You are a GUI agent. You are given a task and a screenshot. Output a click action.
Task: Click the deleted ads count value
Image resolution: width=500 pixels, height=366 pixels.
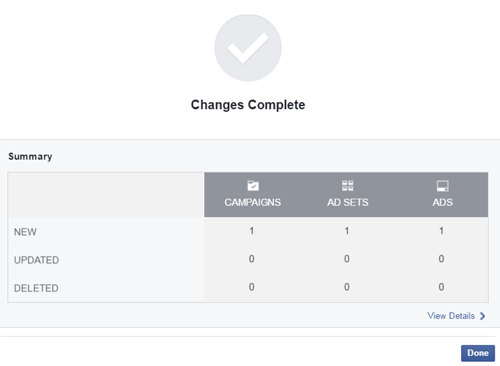[441, 287]
